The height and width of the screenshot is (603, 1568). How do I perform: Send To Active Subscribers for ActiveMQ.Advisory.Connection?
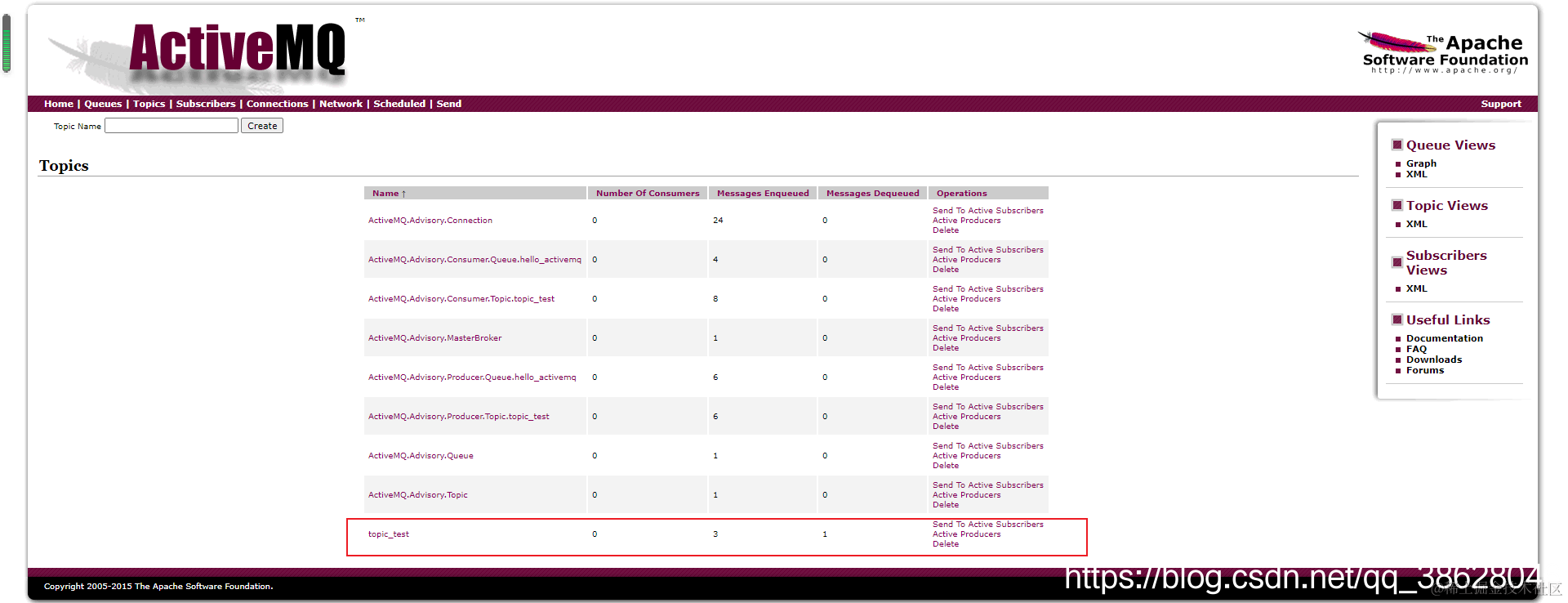(988, 211)
